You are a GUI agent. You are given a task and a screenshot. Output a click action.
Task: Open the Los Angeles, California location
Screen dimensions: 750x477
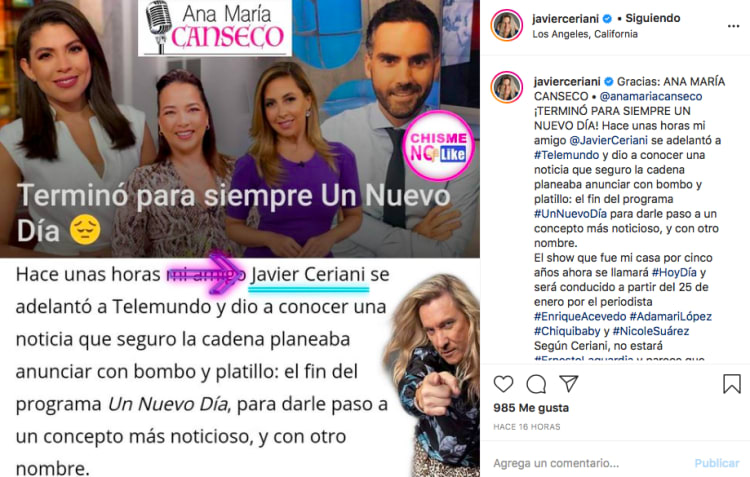tap(585, 34)
